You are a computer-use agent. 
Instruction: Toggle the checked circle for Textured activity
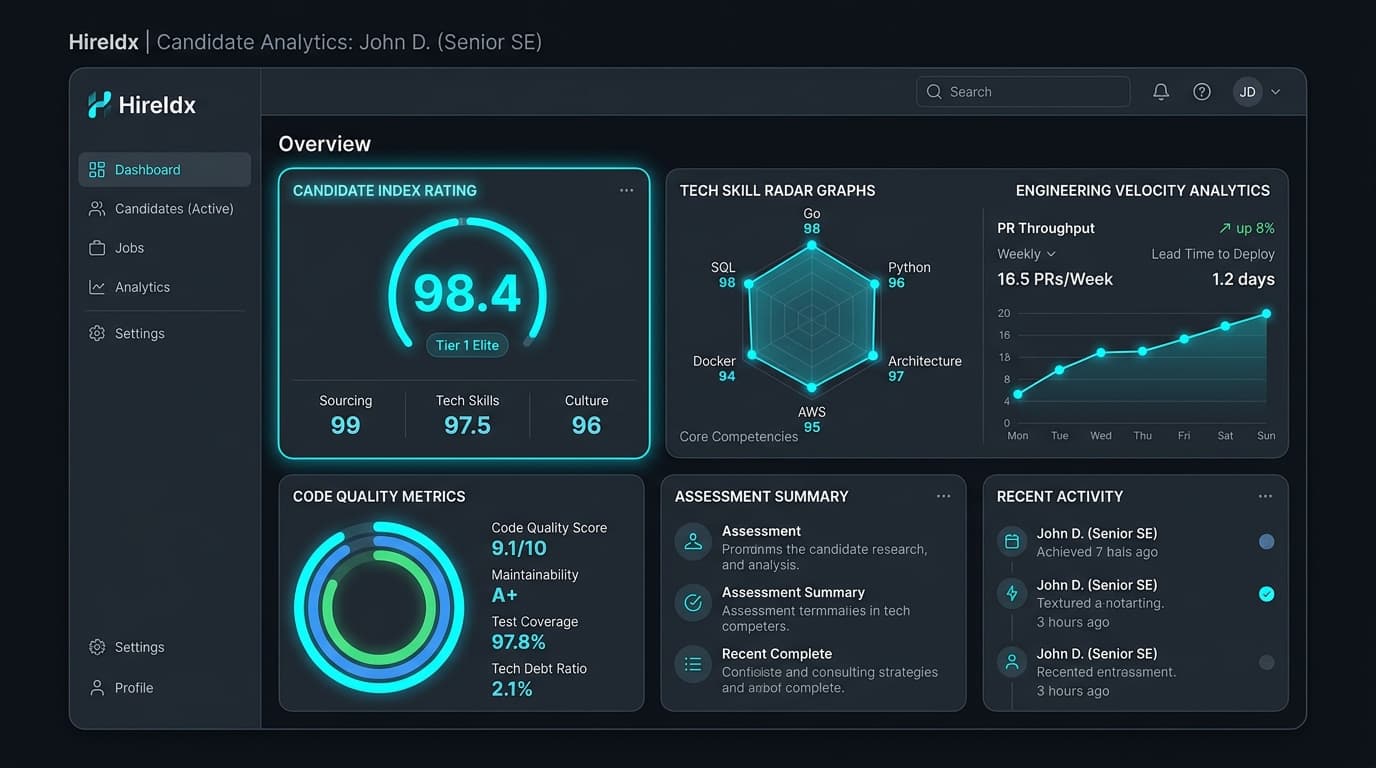click(1266, 594)
